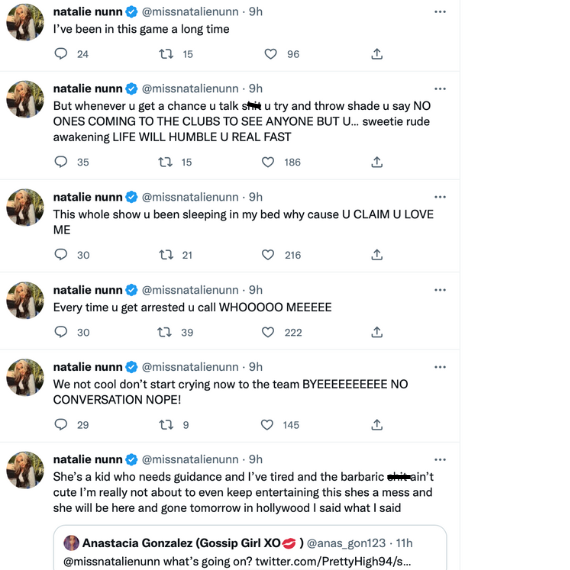Click the Anastacia Gonzalez quoted tweet avatar

(x=71, y=543)
